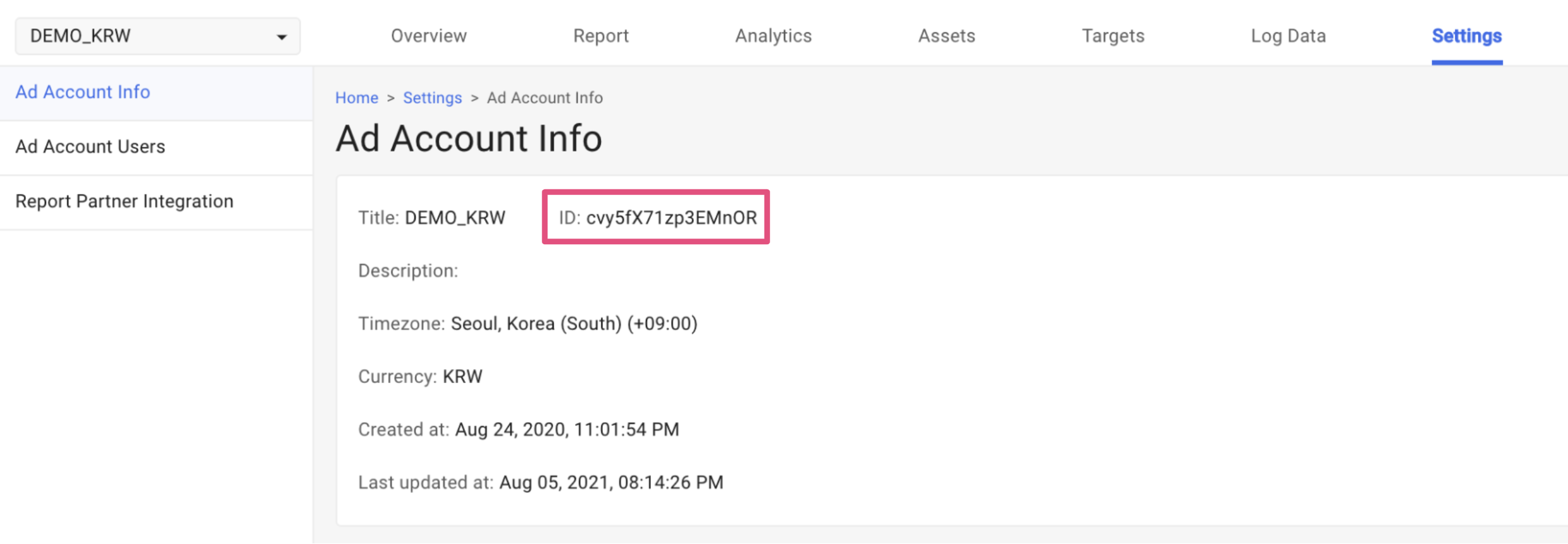Click the Currency value KRW
The height and width of the screenshot is (544, 1568).
pos(462,377)
